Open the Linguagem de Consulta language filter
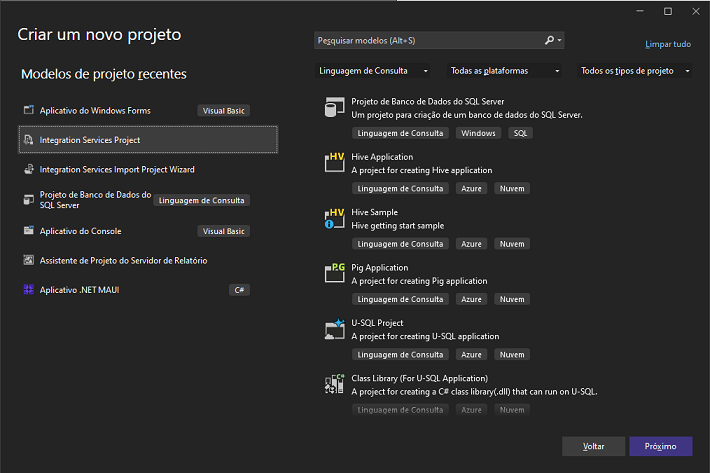The width and height of the screenshot is (710, 473). 373,71
